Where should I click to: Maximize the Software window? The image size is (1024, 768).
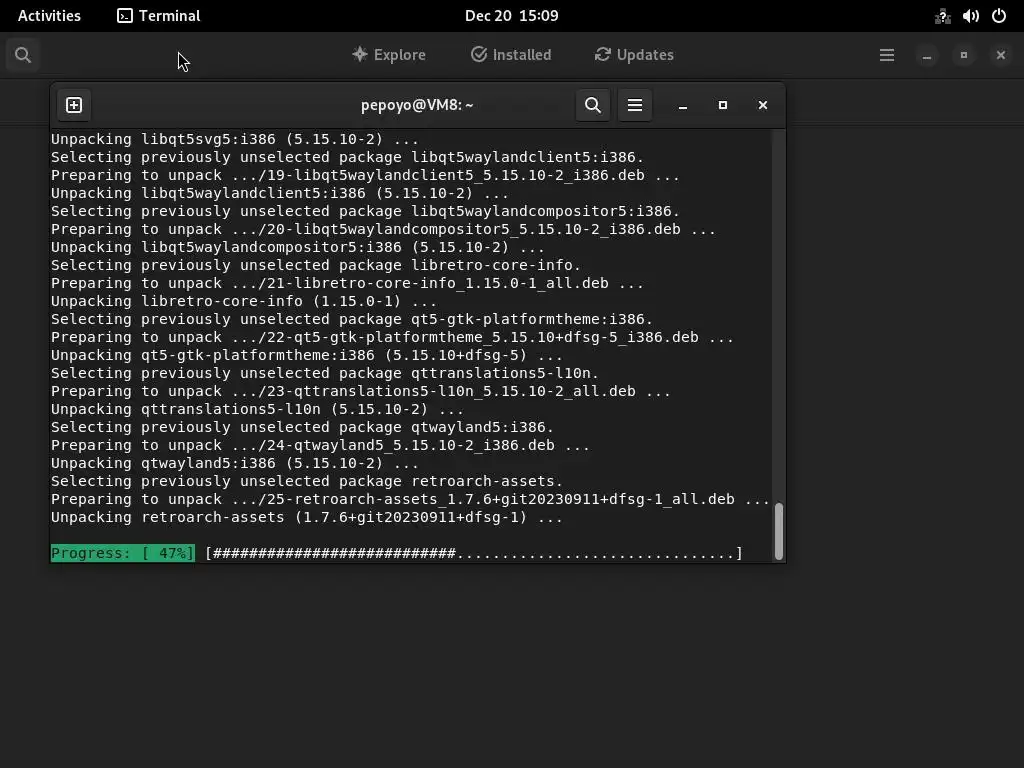click(963, 55)
